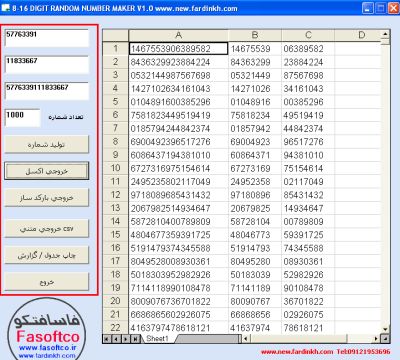Select cell containing 5018303952982926
The width and height of the screenshot is (400, 360).
pos(178,275)
